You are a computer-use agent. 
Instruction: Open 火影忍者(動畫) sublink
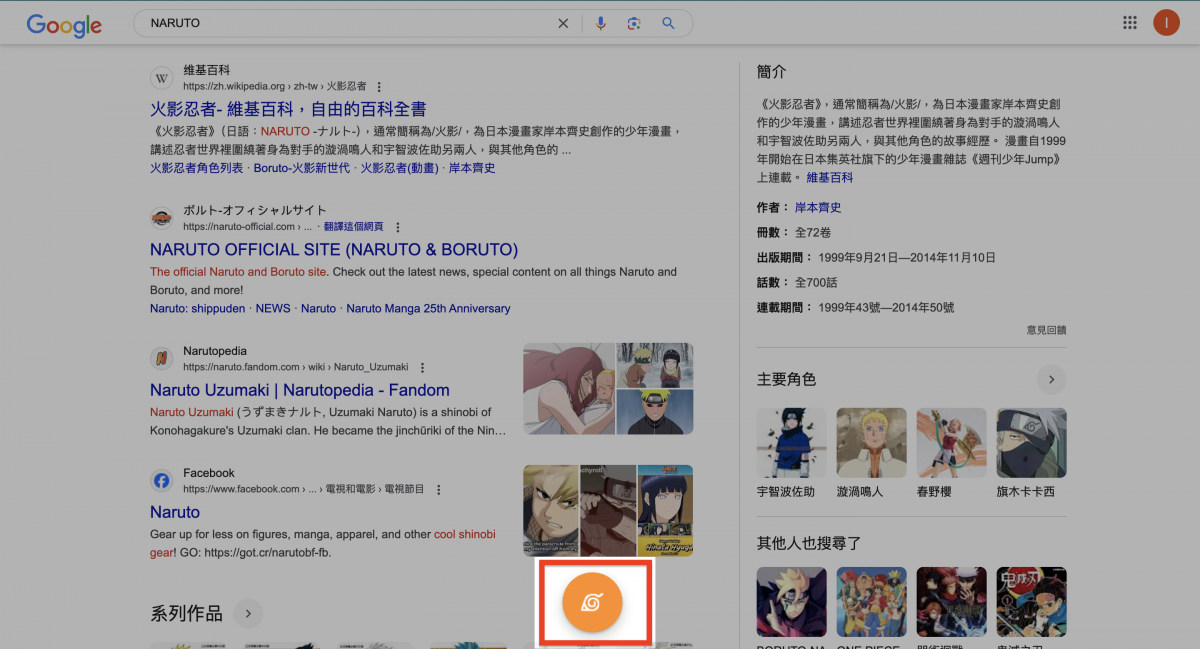[399, 168]
